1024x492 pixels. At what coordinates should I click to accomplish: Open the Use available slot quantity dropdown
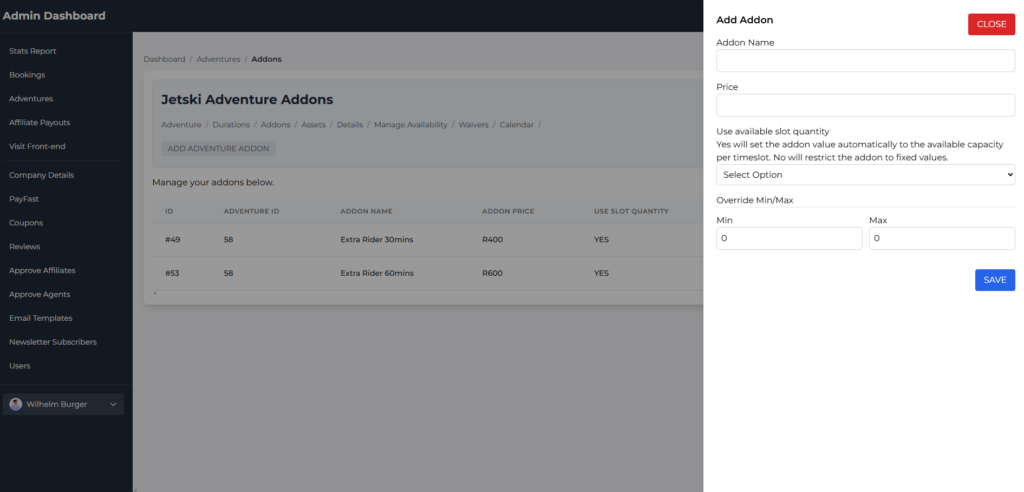pyautogui.click(x=865, y=174)
